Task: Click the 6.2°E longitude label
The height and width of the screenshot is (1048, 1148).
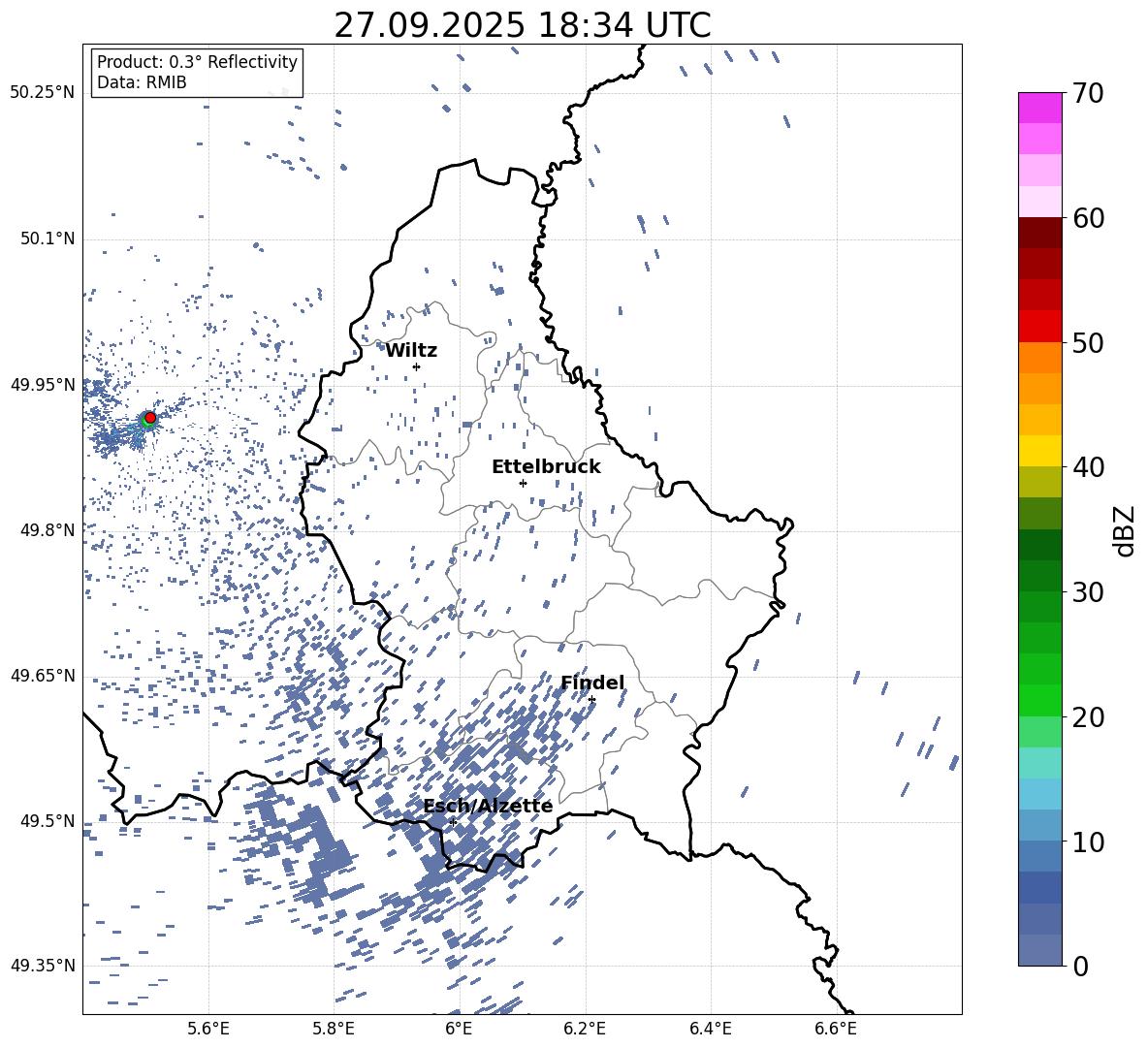Action: point(585,1029)
